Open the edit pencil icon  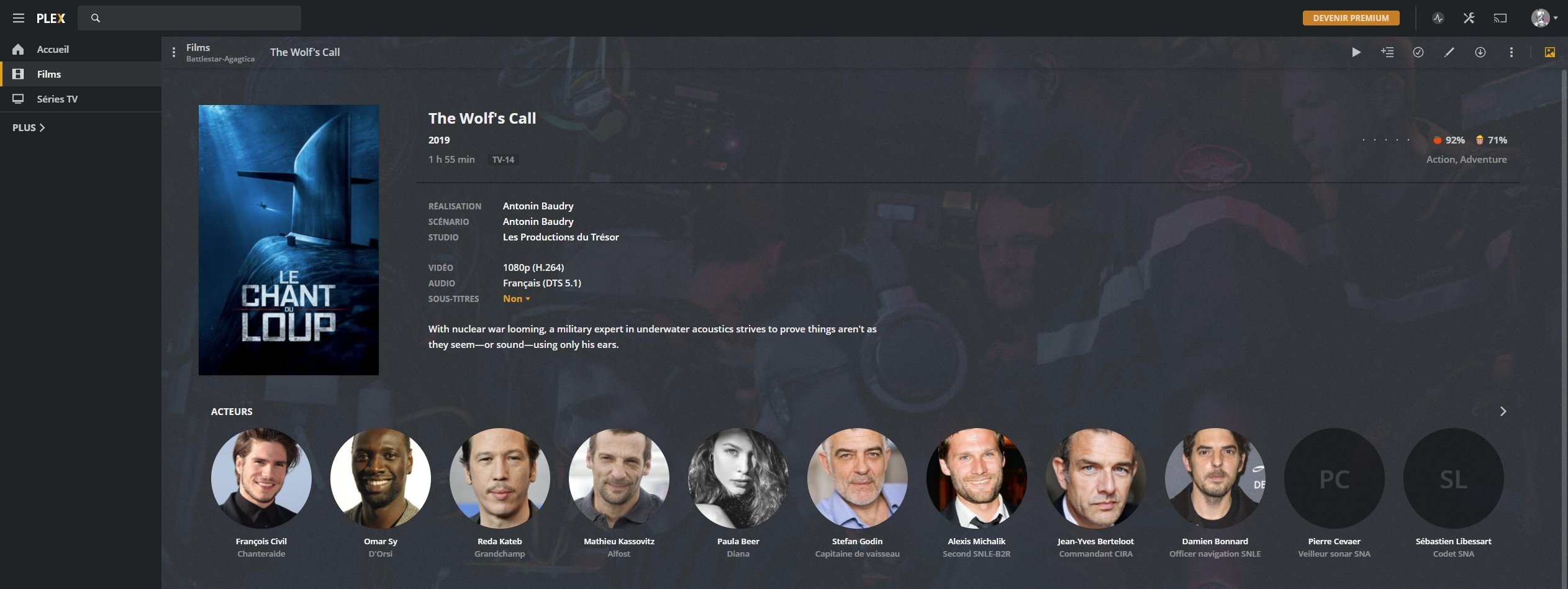tap(1449, 52)
